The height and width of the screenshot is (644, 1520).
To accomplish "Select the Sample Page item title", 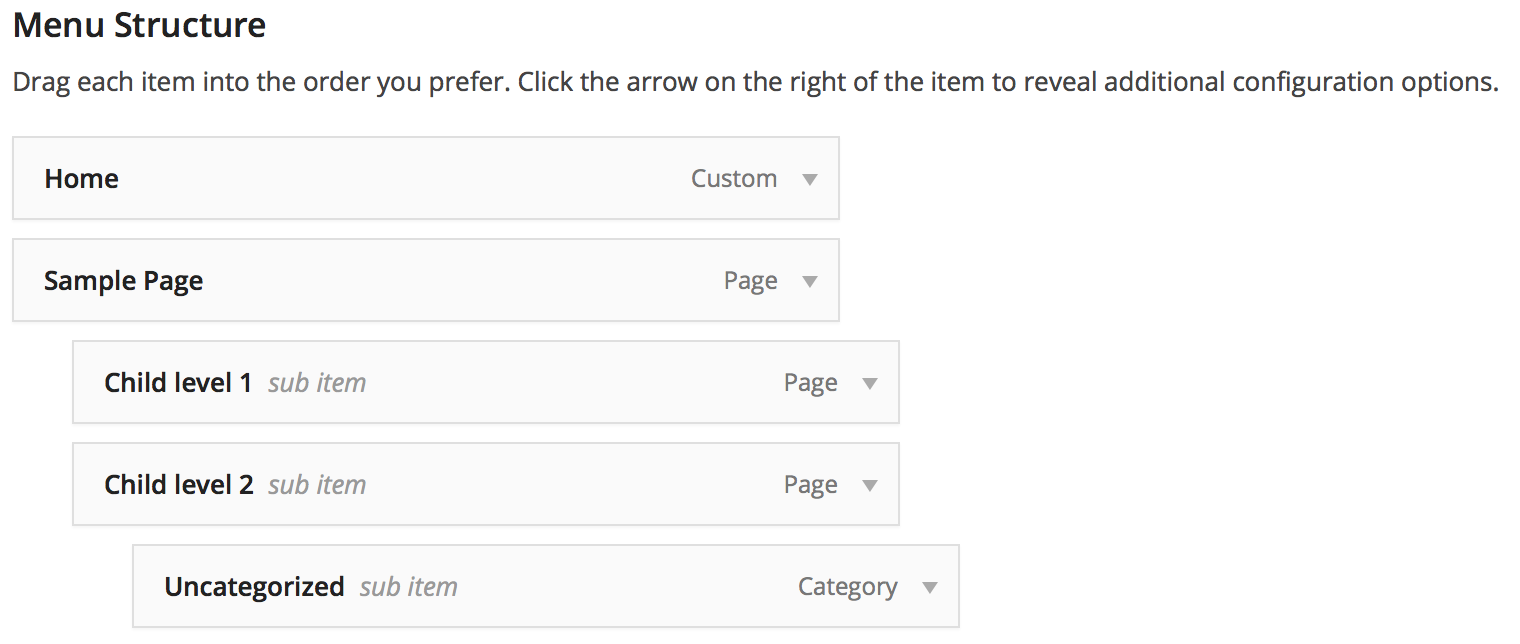I will (x=124, y=281).
